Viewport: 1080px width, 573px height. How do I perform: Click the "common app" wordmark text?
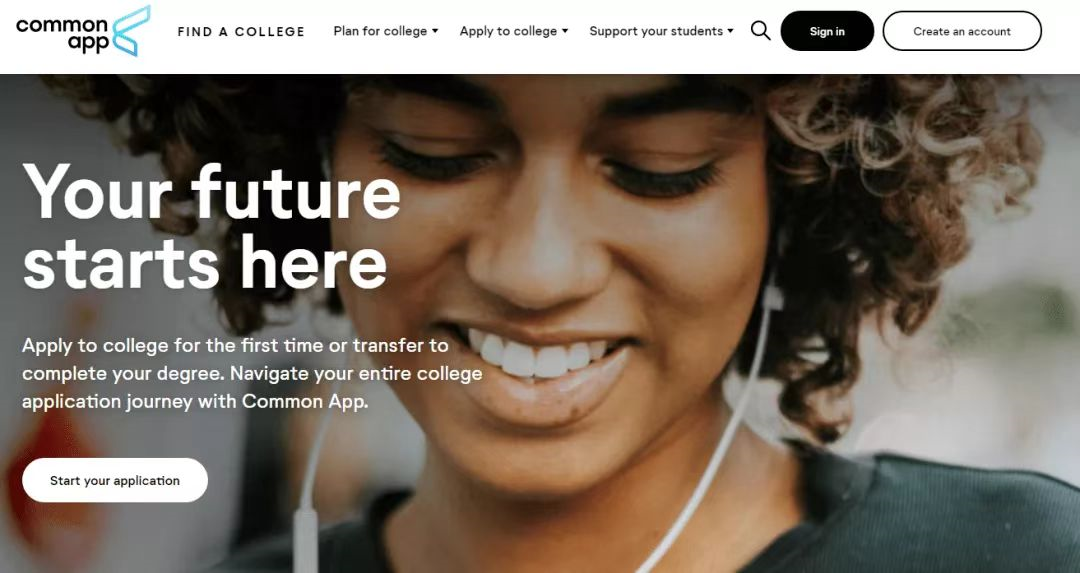pyautogui.click(x=62, y=35)
